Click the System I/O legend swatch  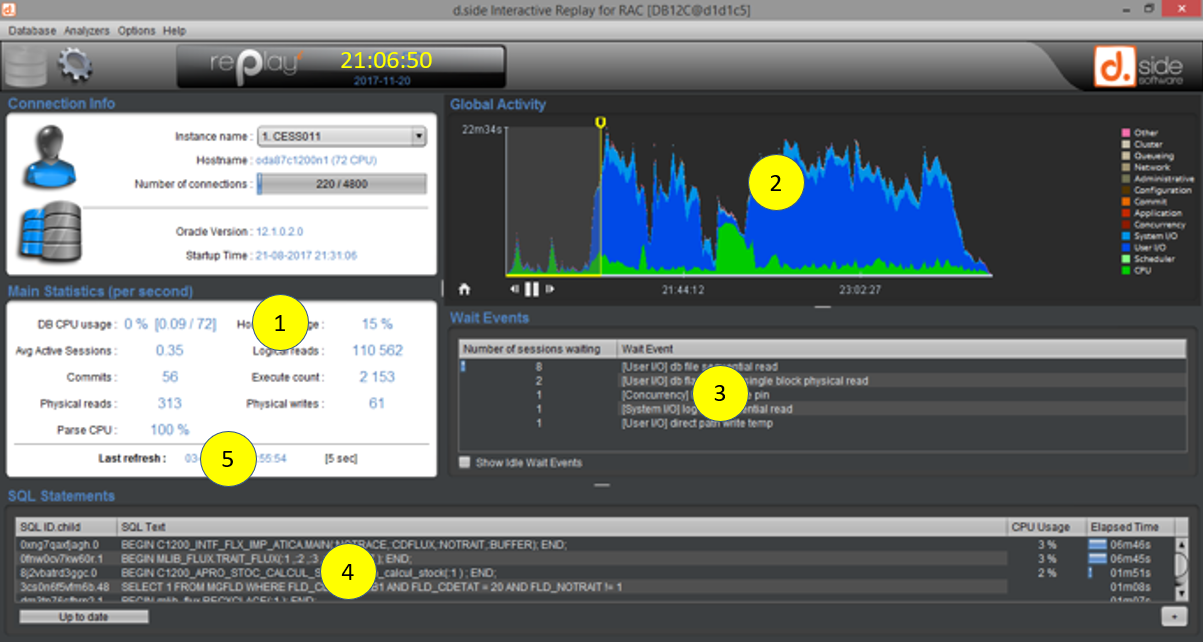point(1126,236)
